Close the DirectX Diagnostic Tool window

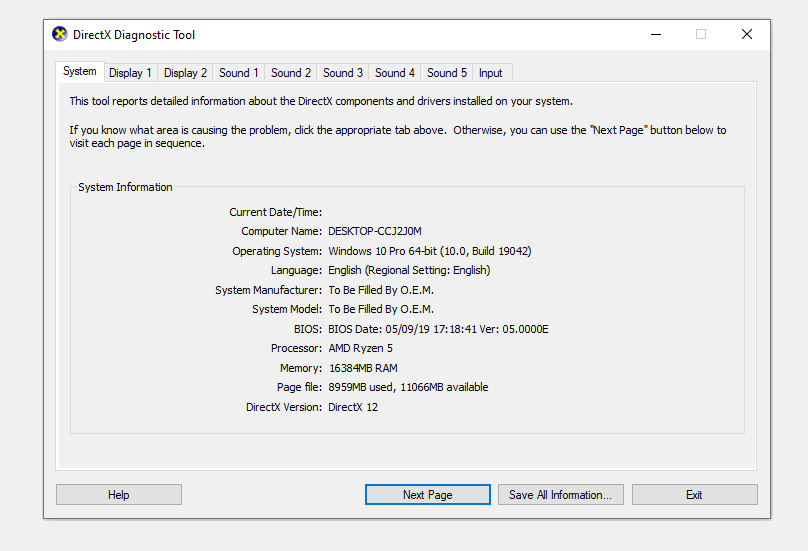click(747, 35)
